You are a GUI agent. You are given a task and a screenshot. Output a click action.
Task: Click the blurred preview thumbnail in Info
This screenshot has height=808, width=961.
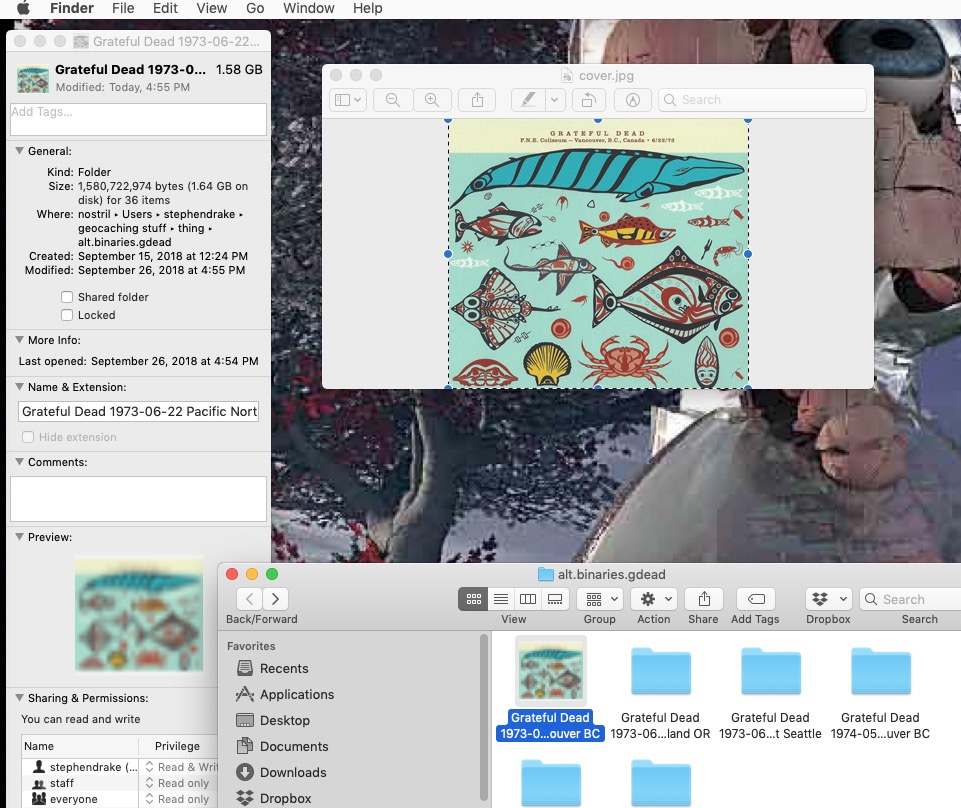click(139, 614)
